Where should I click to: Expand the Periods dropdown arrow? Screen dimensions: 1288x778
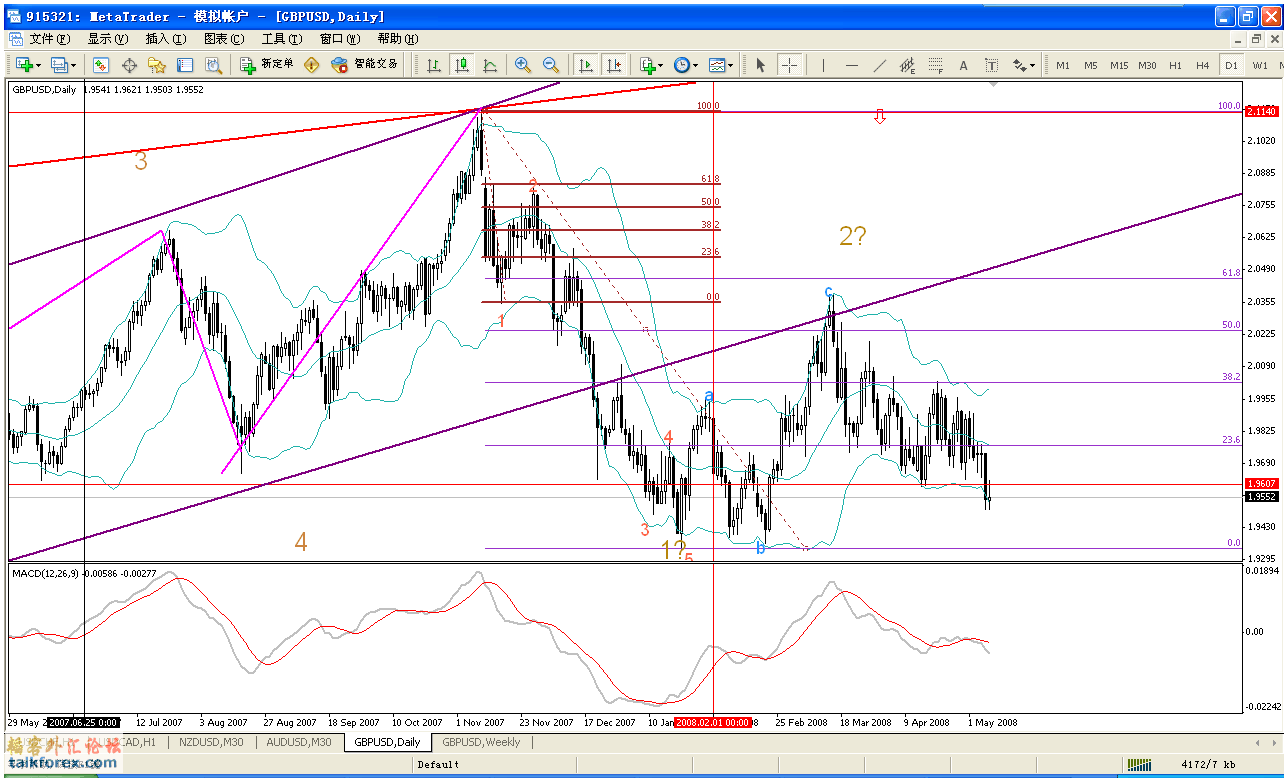(697, 66)
